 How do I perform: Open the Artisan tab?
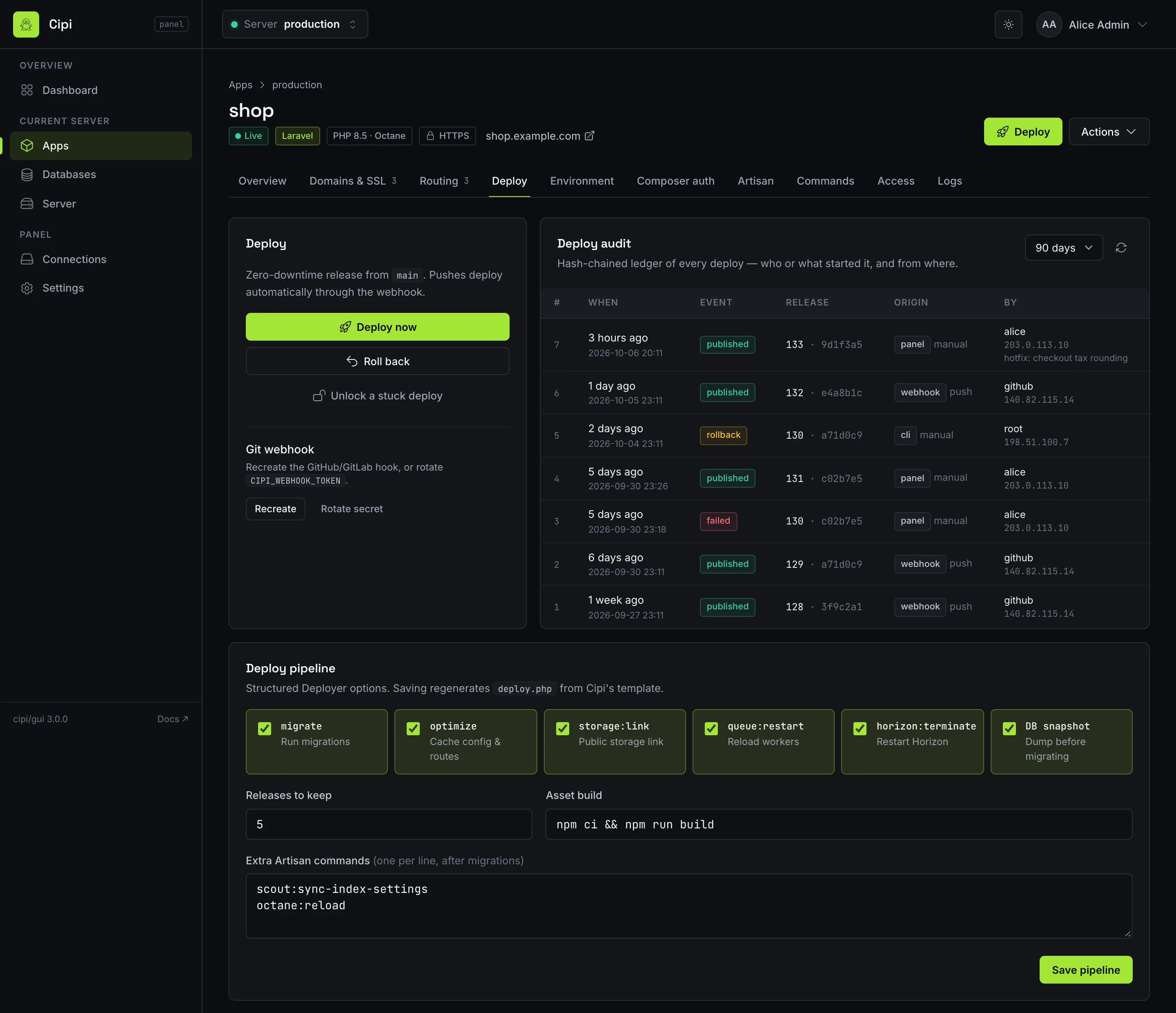(x=755, y=181)
